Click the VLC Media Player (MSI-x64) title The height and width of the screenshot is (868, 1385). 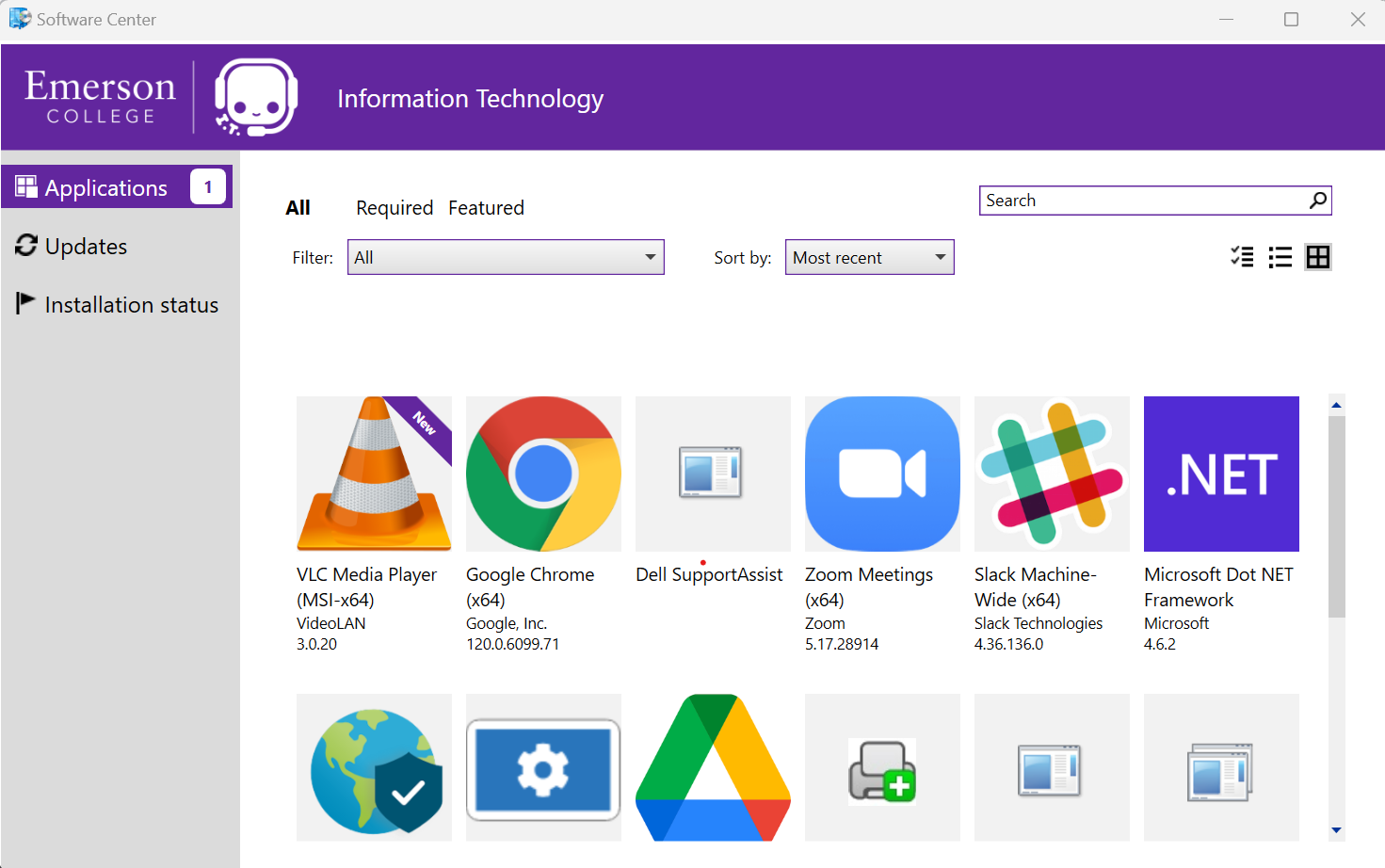[366, 587]
